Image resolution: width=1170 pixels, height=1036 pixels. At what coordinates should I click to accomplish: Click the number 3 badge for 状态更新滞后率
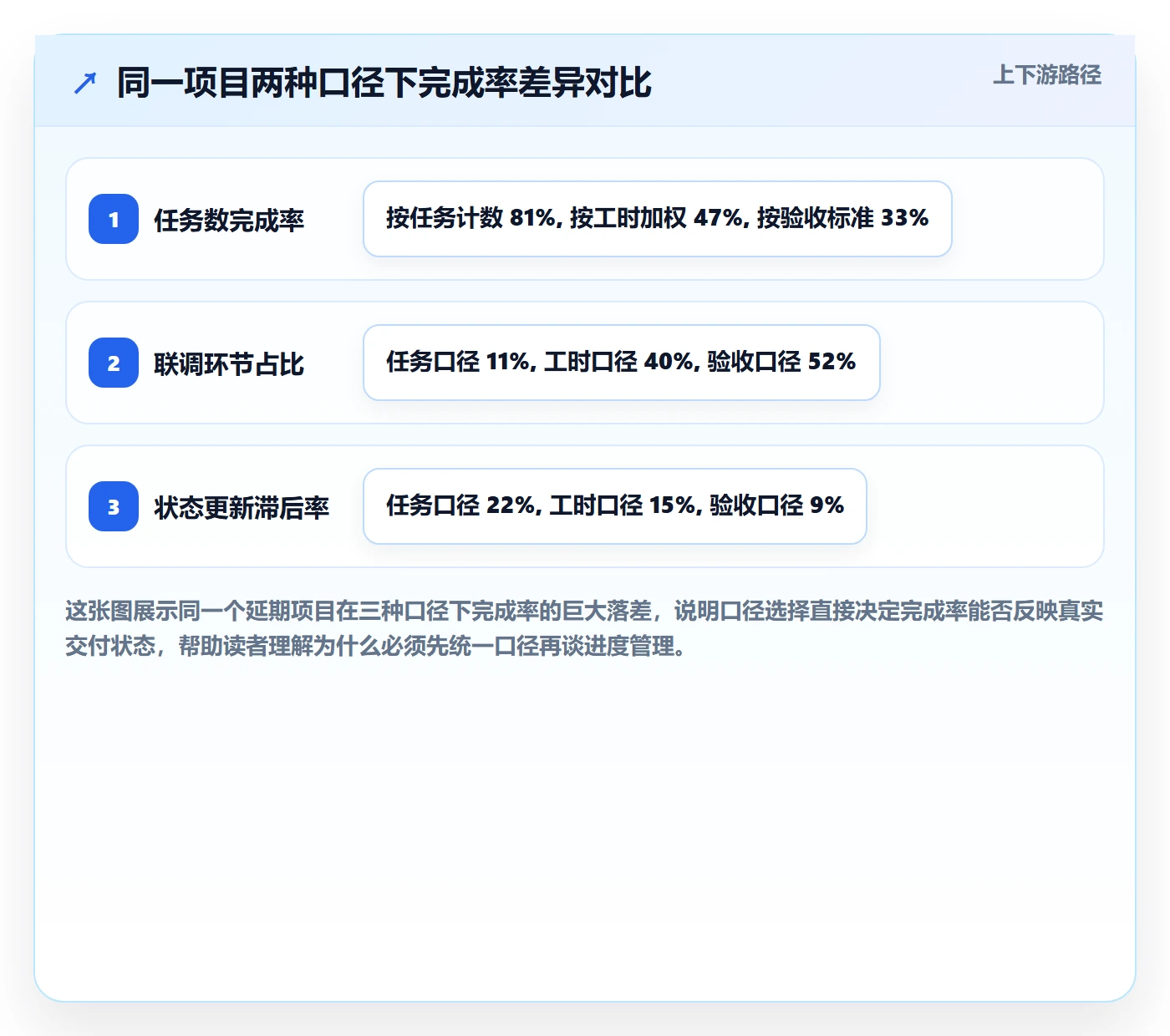point(114,506)
